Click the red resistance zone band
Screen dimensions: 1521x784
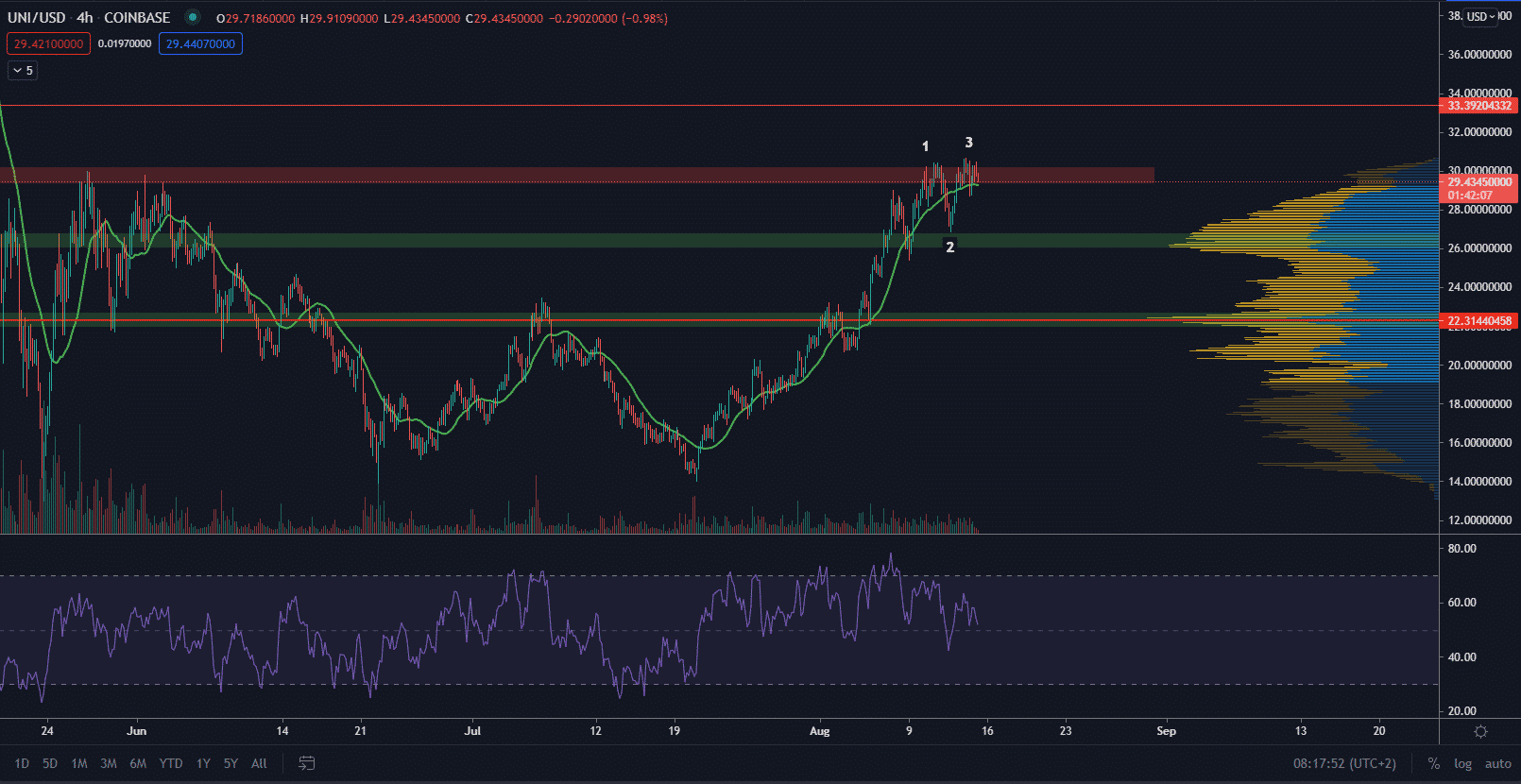tap(567, 175)
